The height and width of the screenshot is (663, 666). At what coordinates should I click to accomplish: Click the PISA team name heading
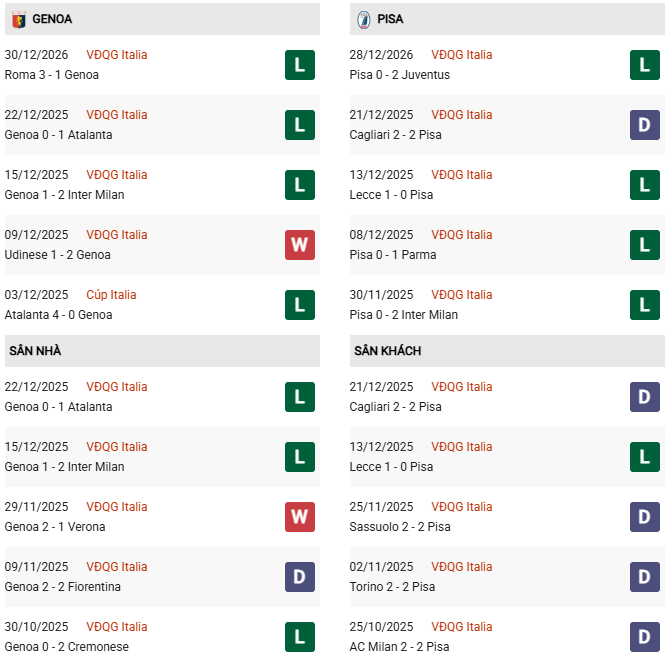click(x=390, y=19)
